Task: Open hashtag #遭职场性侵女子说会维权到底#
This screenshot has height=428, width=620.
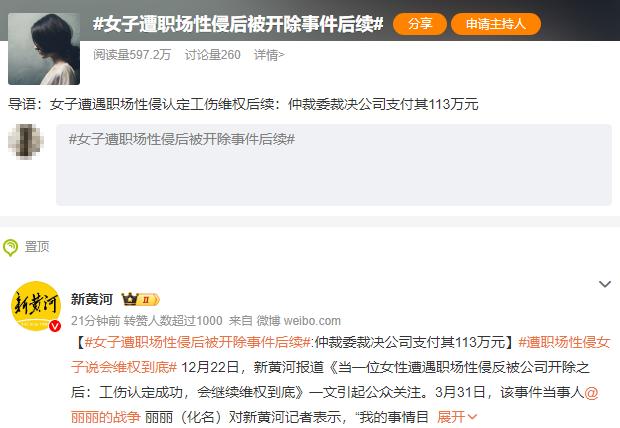Action: [341, 355]
